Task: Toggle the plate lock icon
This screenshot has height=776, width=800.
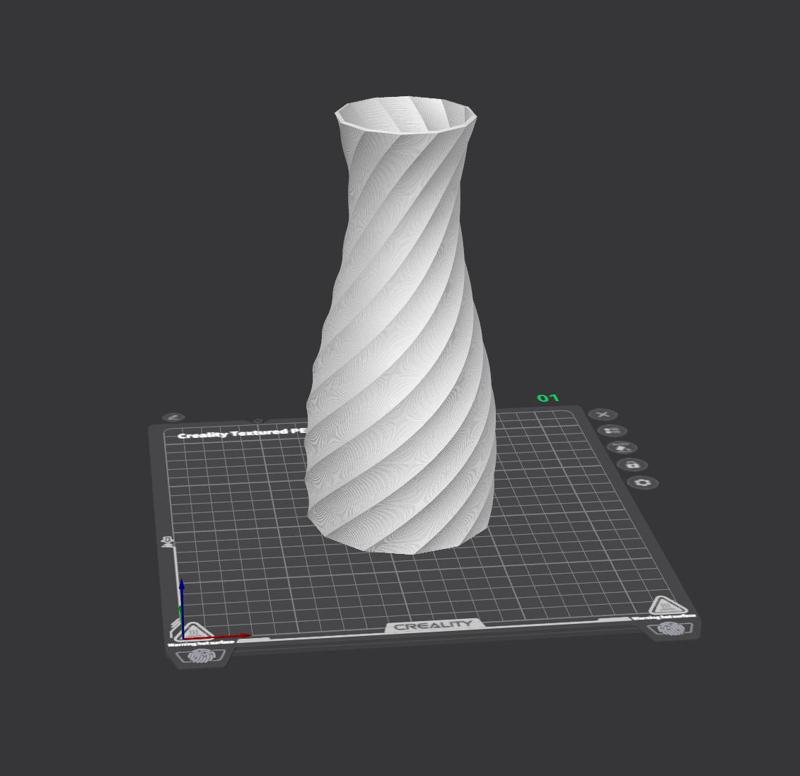Action: (x=633, y=465)
